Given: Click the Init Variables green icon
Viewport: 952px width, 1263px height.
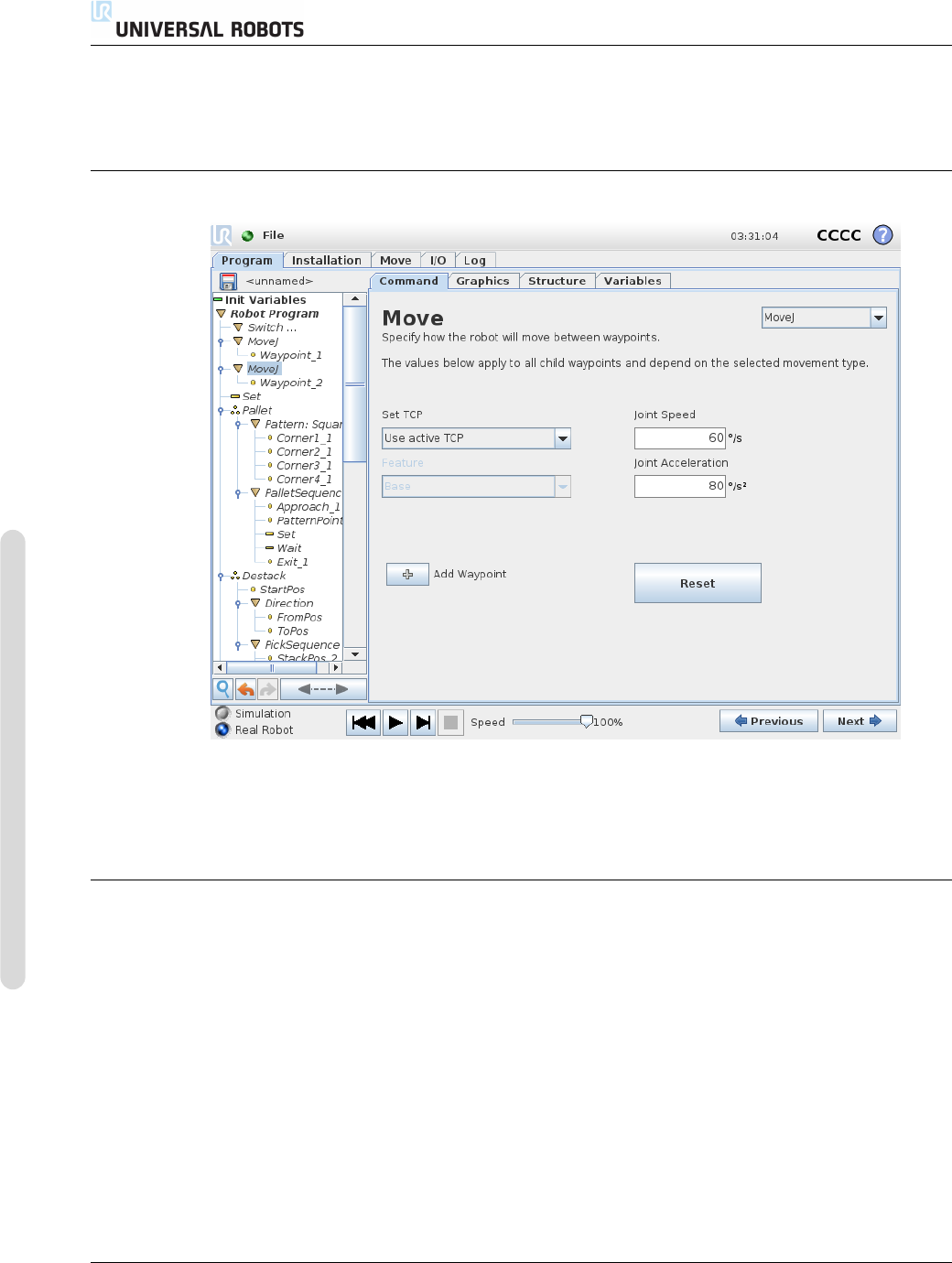Looking at the screenshot, I should [218, 299].
